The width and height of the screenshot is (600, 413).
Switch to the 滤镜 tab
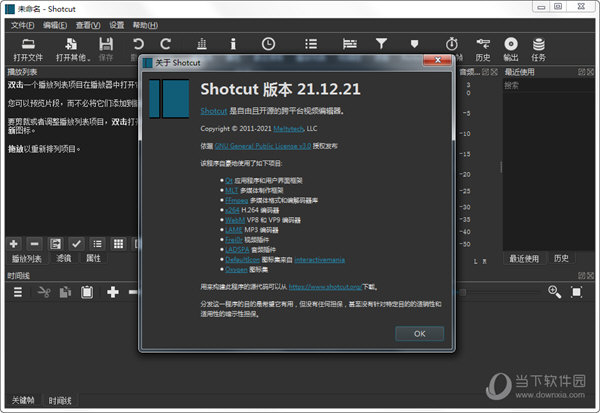pos(64,259)
